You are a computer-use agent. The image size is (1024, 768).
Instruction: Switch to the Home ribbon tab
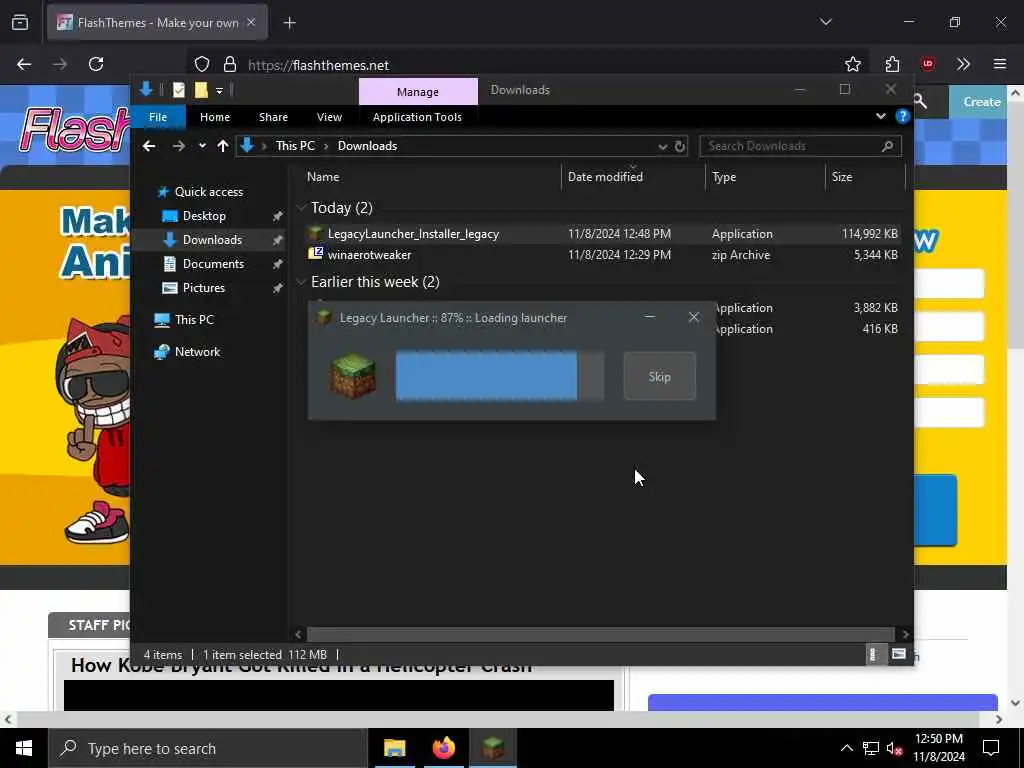pyautogui.click(x=215, y=117)
